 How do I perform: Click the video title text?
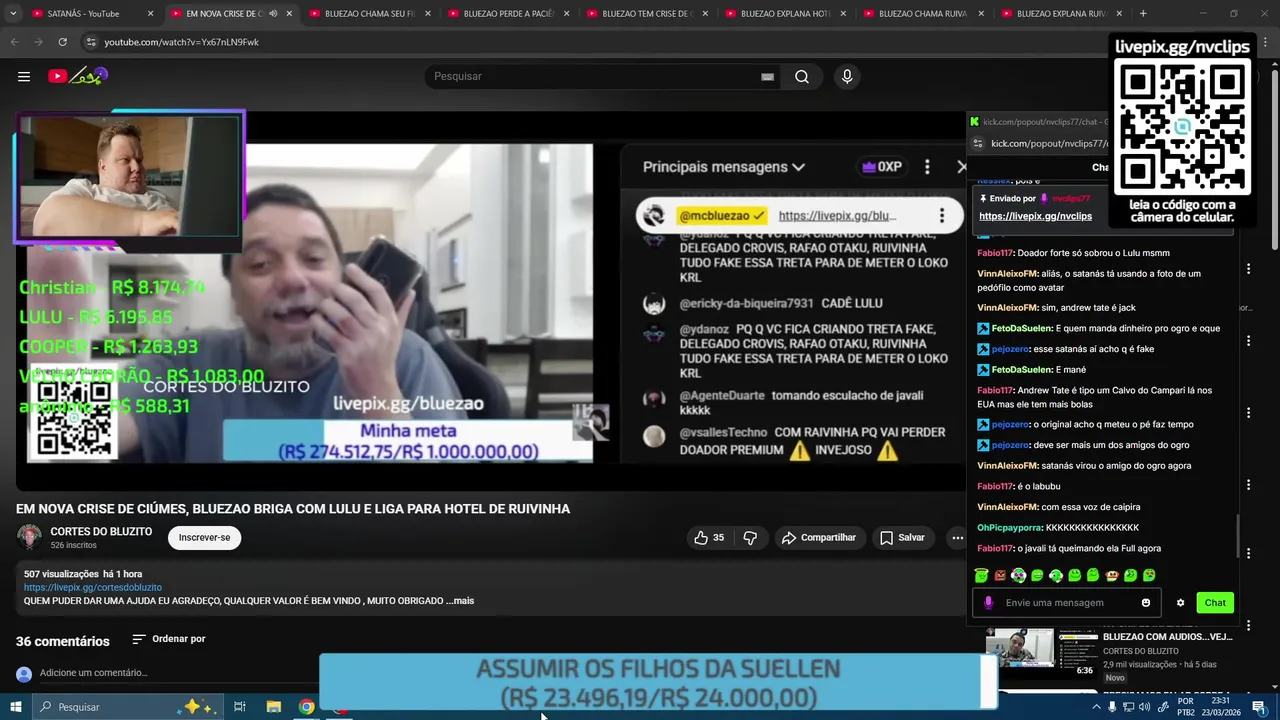click(293, 509)
